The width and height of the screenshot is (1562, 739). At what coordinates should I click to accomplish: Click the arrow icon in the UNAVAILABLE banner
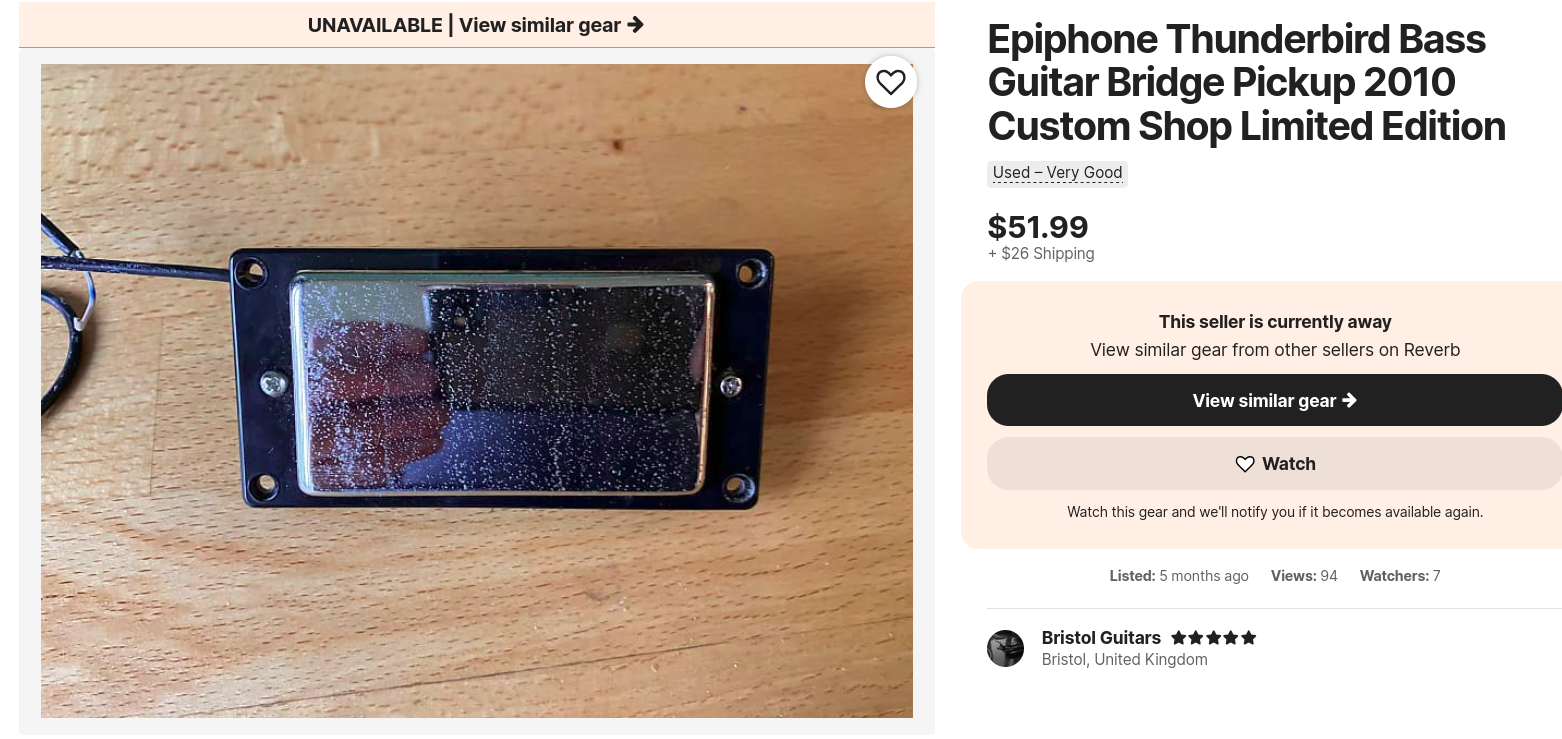(x=636, y=25)
